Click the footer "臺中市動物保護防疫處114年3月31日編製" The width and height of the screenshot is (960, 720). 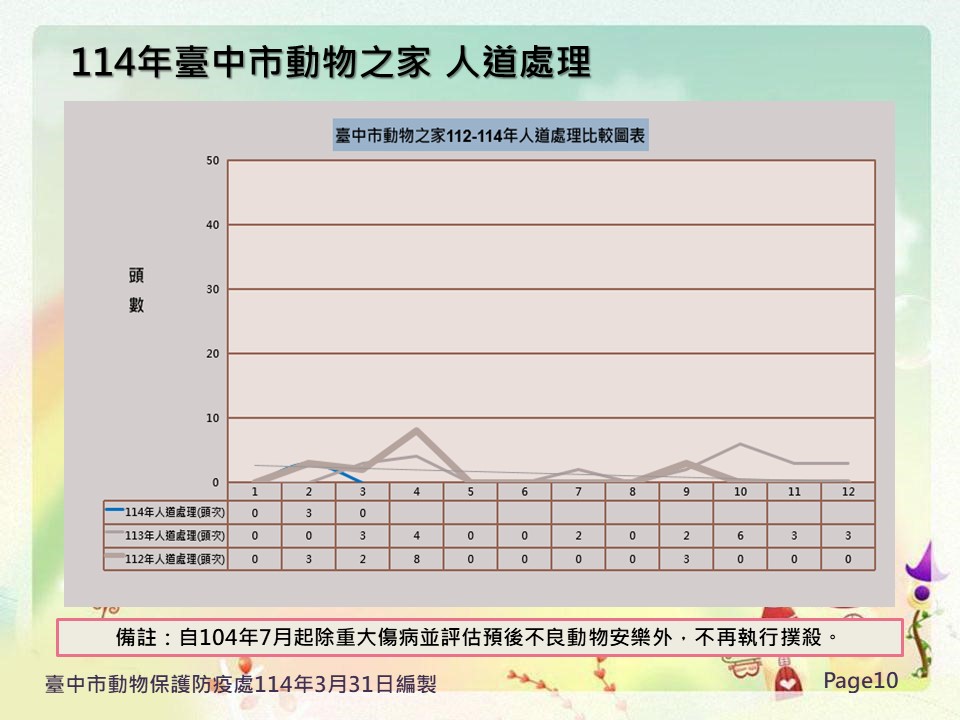241,684
